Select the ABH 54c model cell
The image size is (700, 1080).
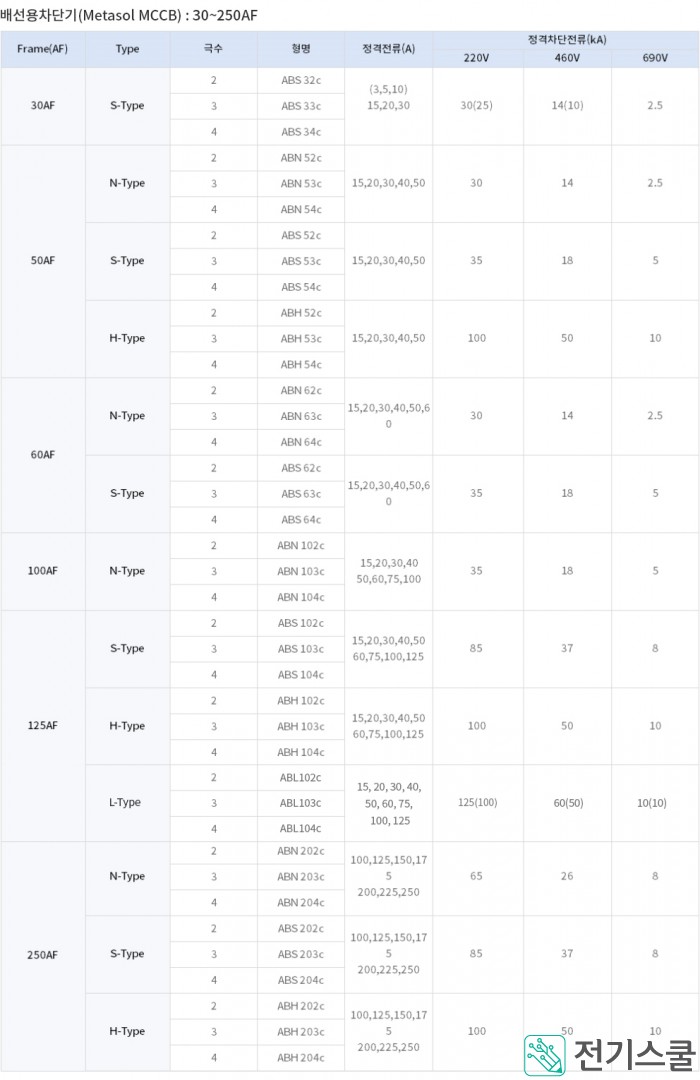[x=301, y=365]
